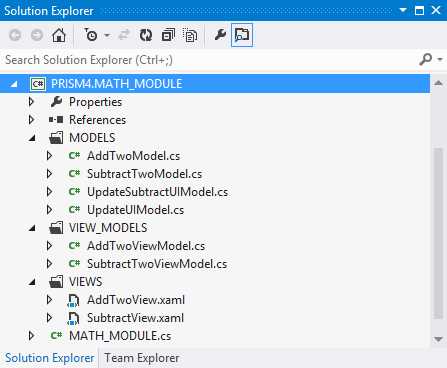The width and height of the screenshot is (447, 368).
Task: Select the References item
Action: coord(97,120)
